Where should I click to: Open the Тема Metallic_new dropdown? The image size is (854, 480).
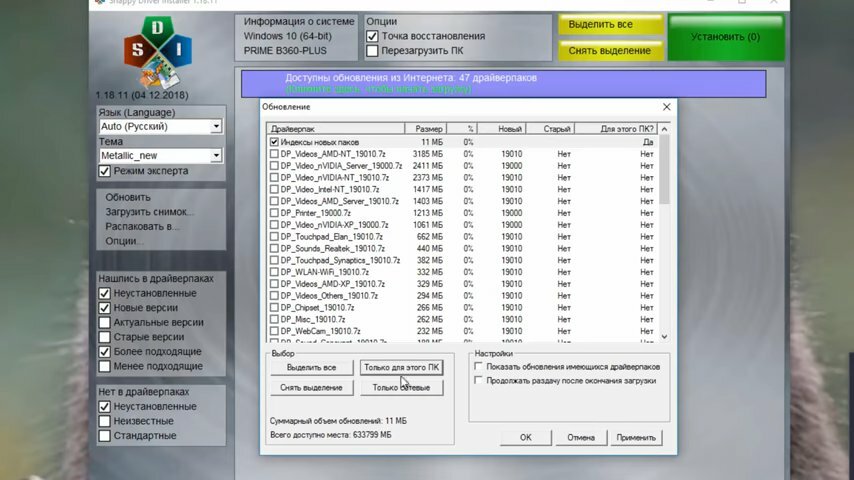pyautogui.click(x=216, y=156)
